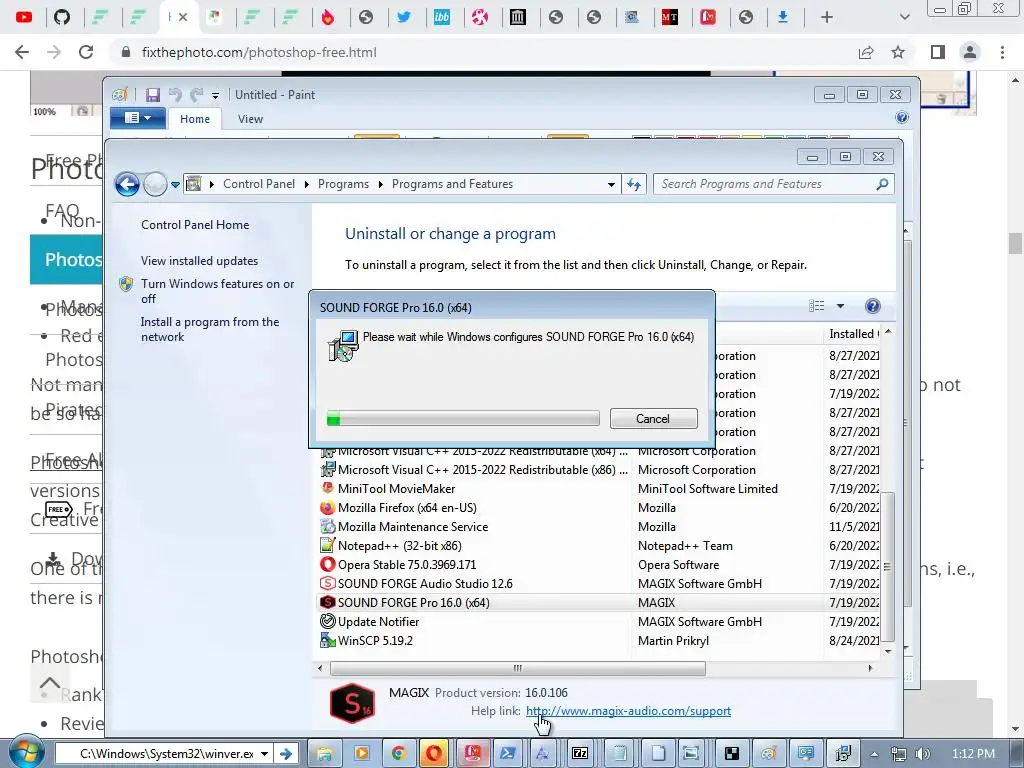Select Mozilla Firefox (x64 en-US) entry
The width and height of the screenshot is (1024, 768).
[x=407, y=507]
